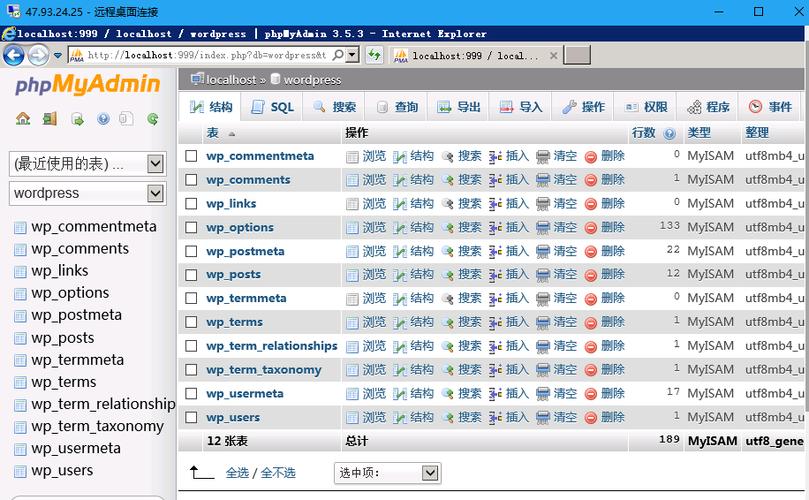Sort by table name column header
The height and width of the screenshot is (500, 809).
pyautogui.click(x=213, y=133)
